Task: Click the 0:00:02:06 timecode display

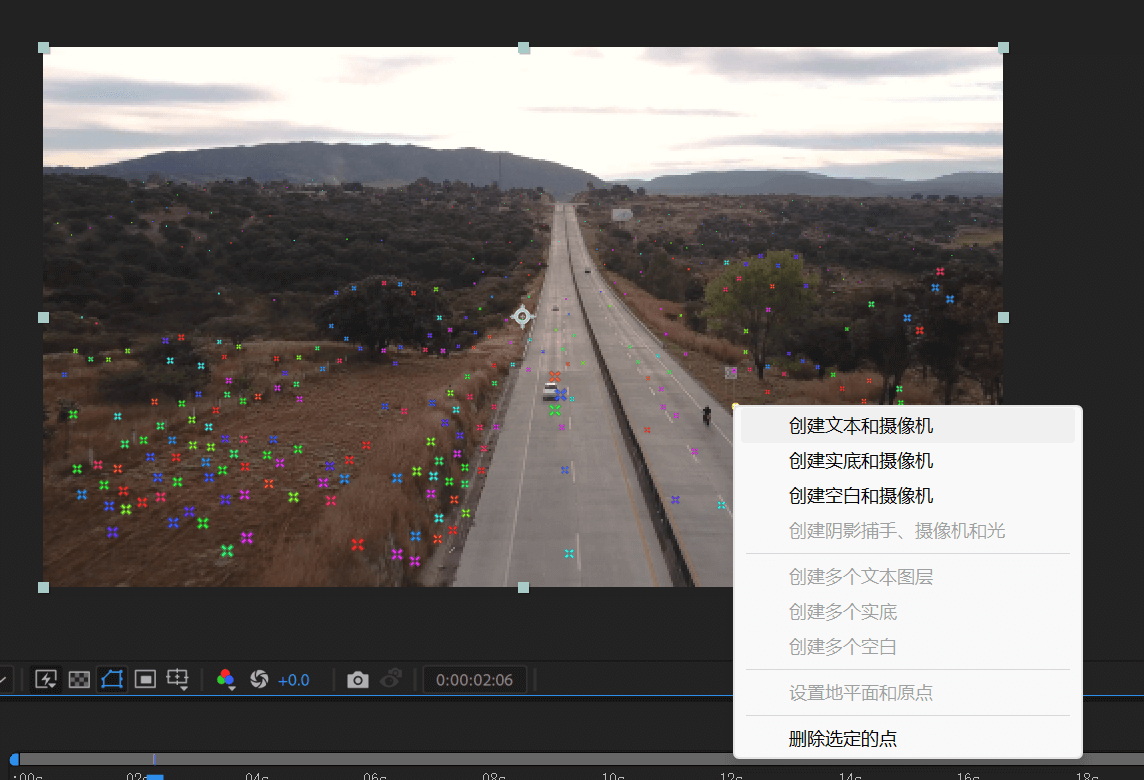Action: pyautogui.click(x=474, y=680)
